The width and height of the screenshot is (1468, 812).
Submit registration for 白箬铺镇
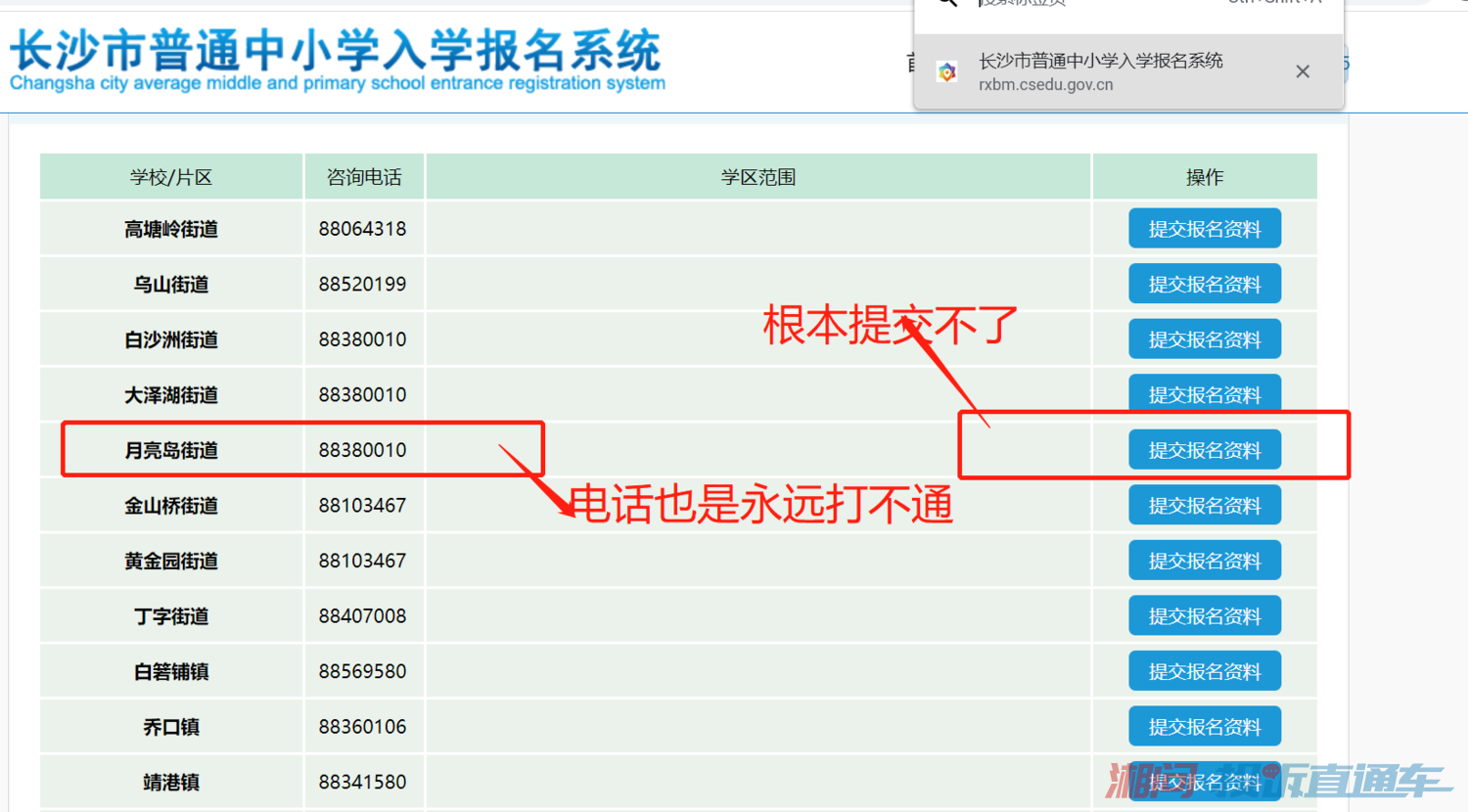click(1205, 671)
